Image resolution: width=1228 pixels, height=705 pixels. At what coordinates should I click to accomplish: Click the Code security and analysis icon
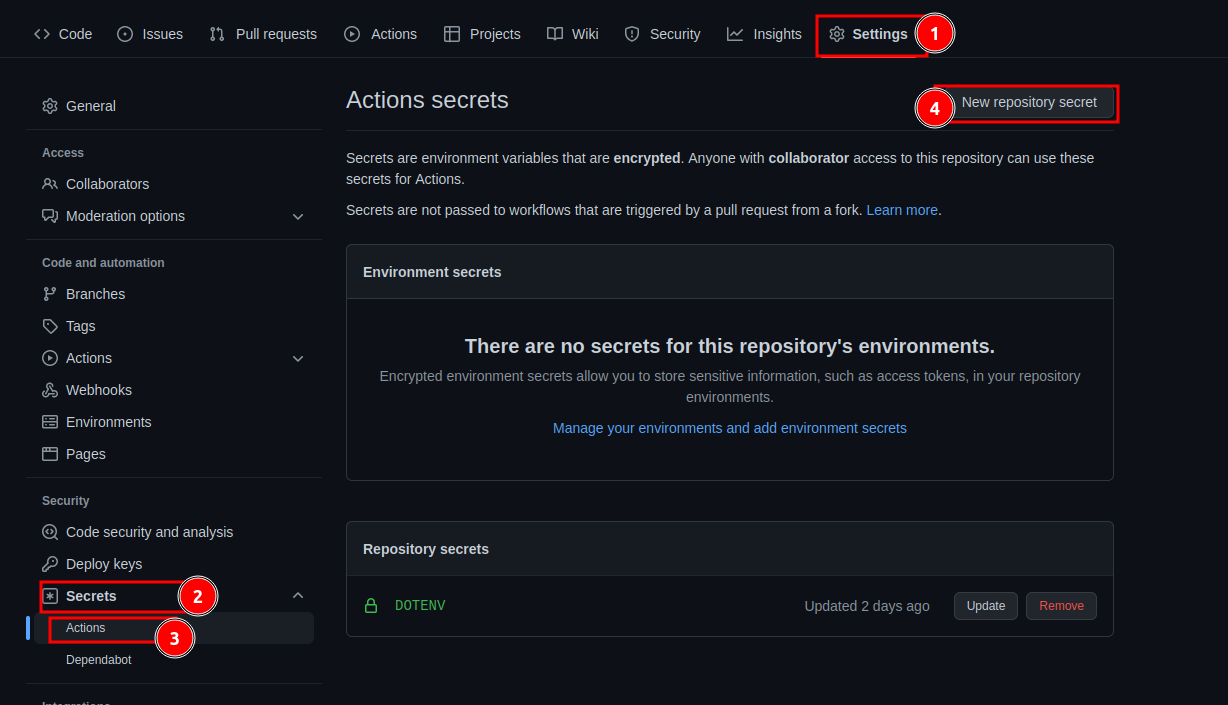click(50, 532)
